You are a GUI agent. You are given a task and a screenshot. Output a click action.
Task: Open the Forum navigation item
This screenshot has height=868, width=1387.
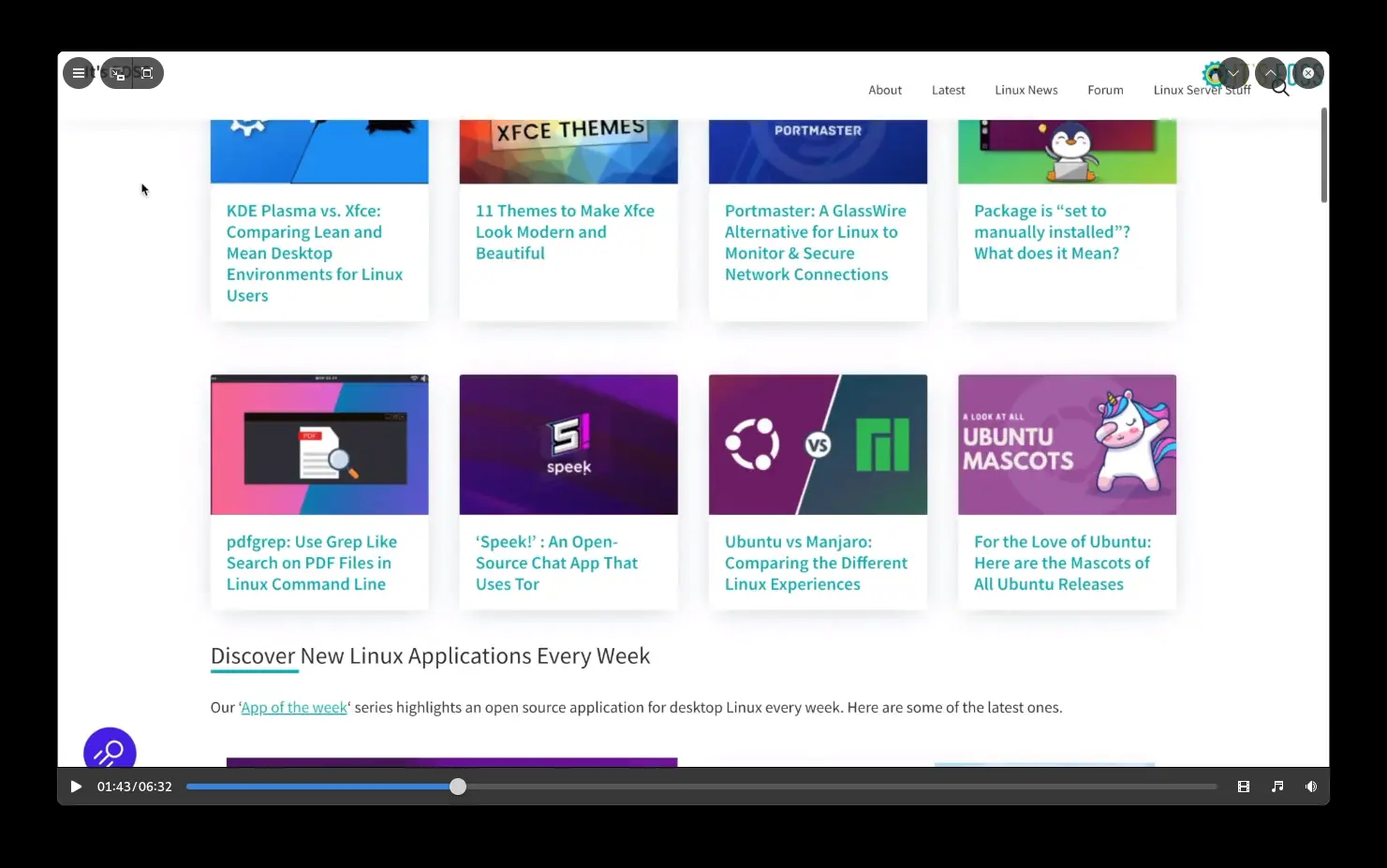[x=1105, y=90]
